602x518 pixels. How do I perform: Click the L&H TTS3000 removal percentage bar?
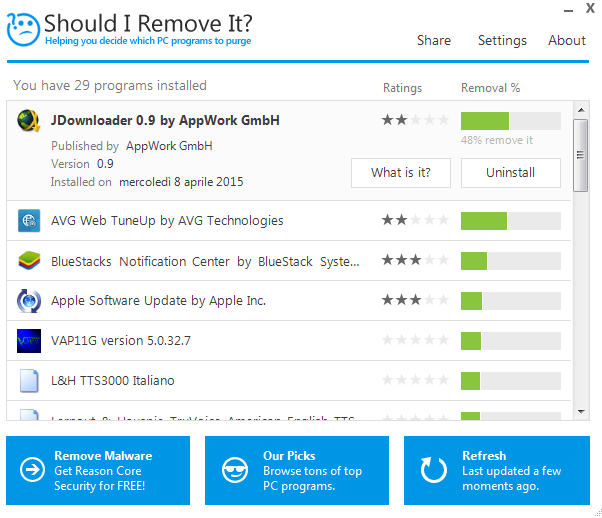[511, 381]
